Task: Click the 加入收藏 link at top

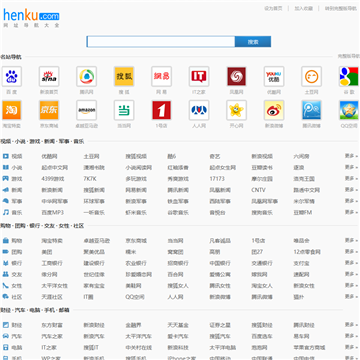Action: click(303, 9)
